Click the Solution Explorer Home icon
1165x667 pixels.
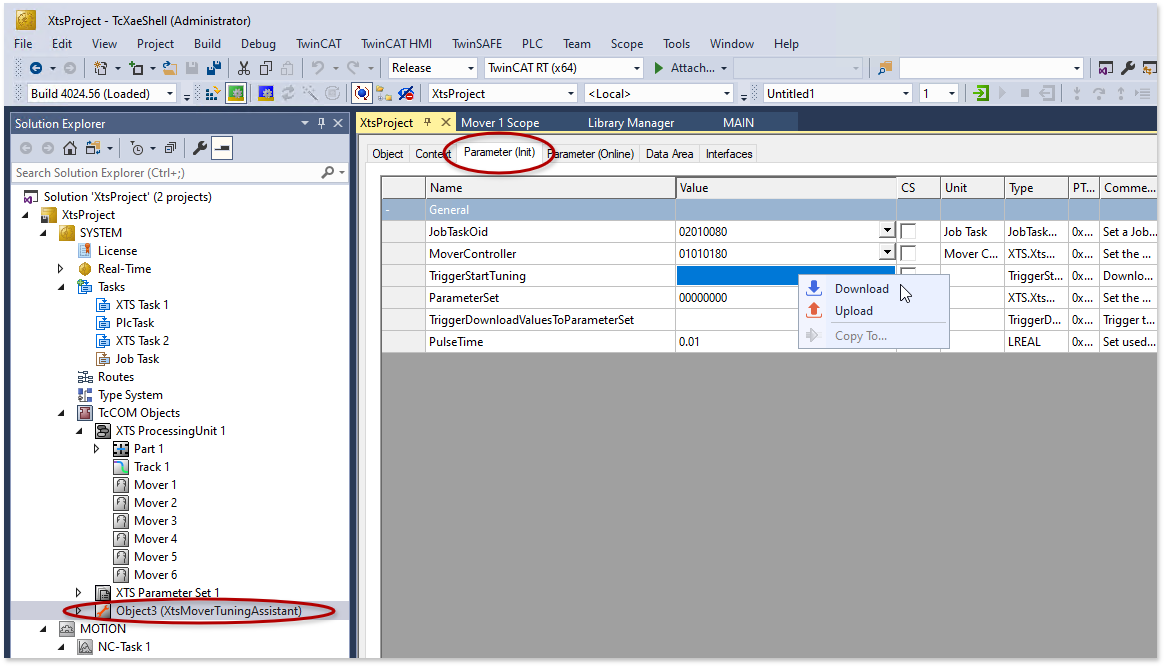click(x=70, y=149)
